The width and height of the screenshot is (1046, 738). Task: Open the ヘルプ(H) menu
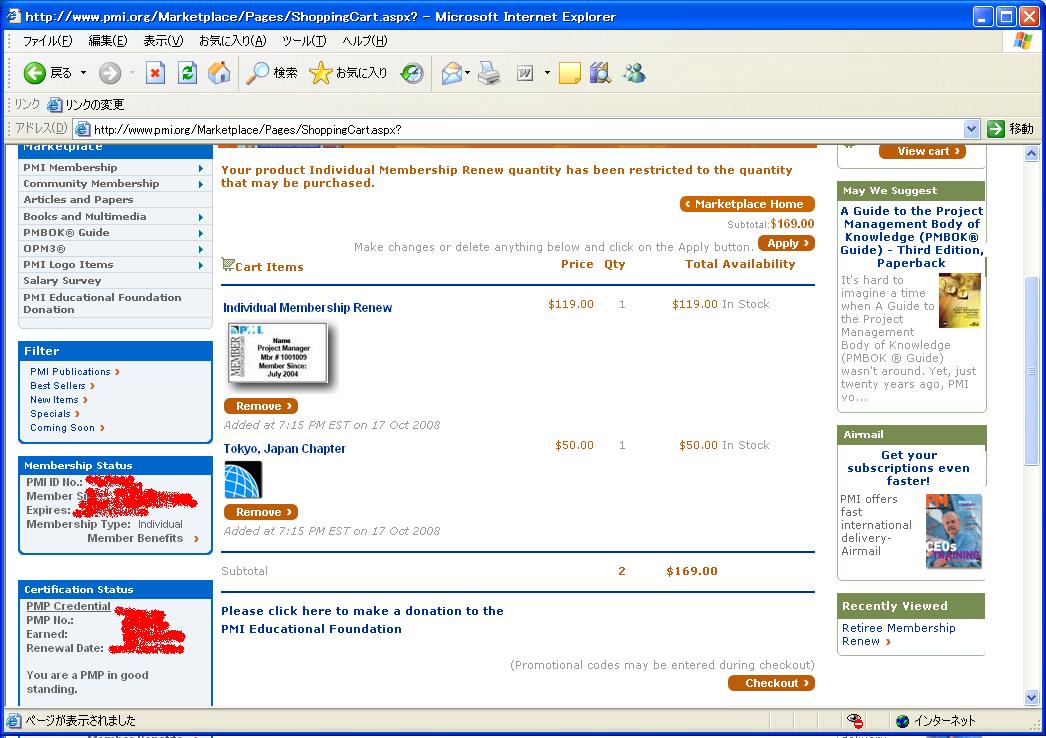point(364,41)
